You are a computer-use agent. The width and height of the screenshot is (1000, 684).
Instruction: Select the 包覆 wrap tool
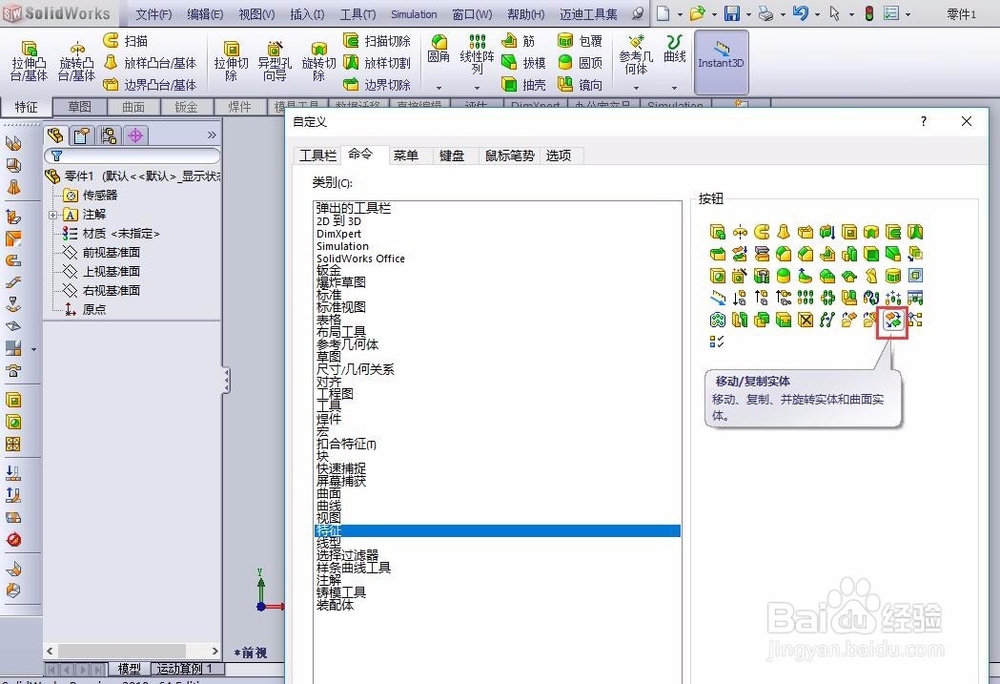(x=580, y=41)
